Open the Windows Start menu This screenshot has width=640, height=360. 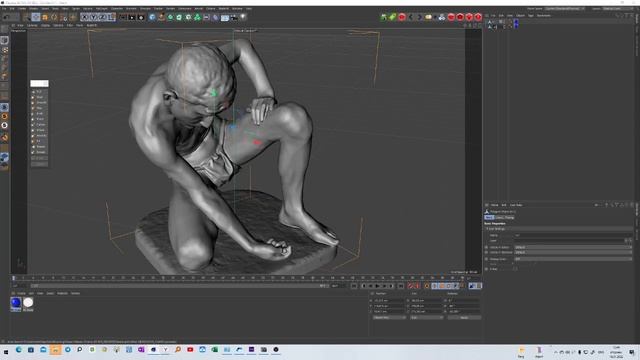(6, 352)
